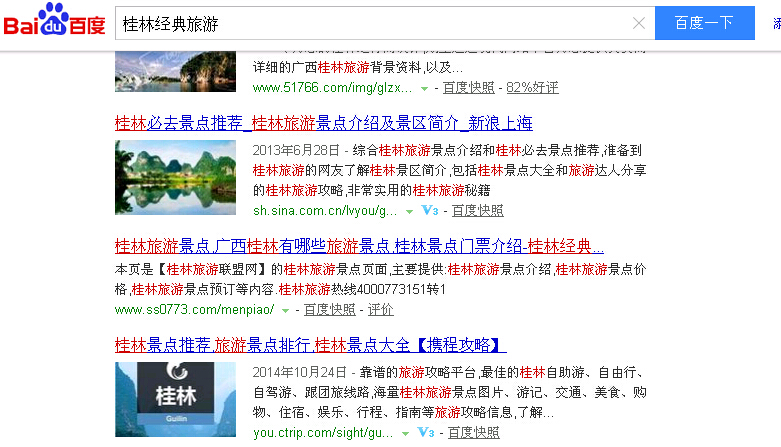
Task: Open URL link www.ss0773.com/menpiao/
Action: pos(194,309)
